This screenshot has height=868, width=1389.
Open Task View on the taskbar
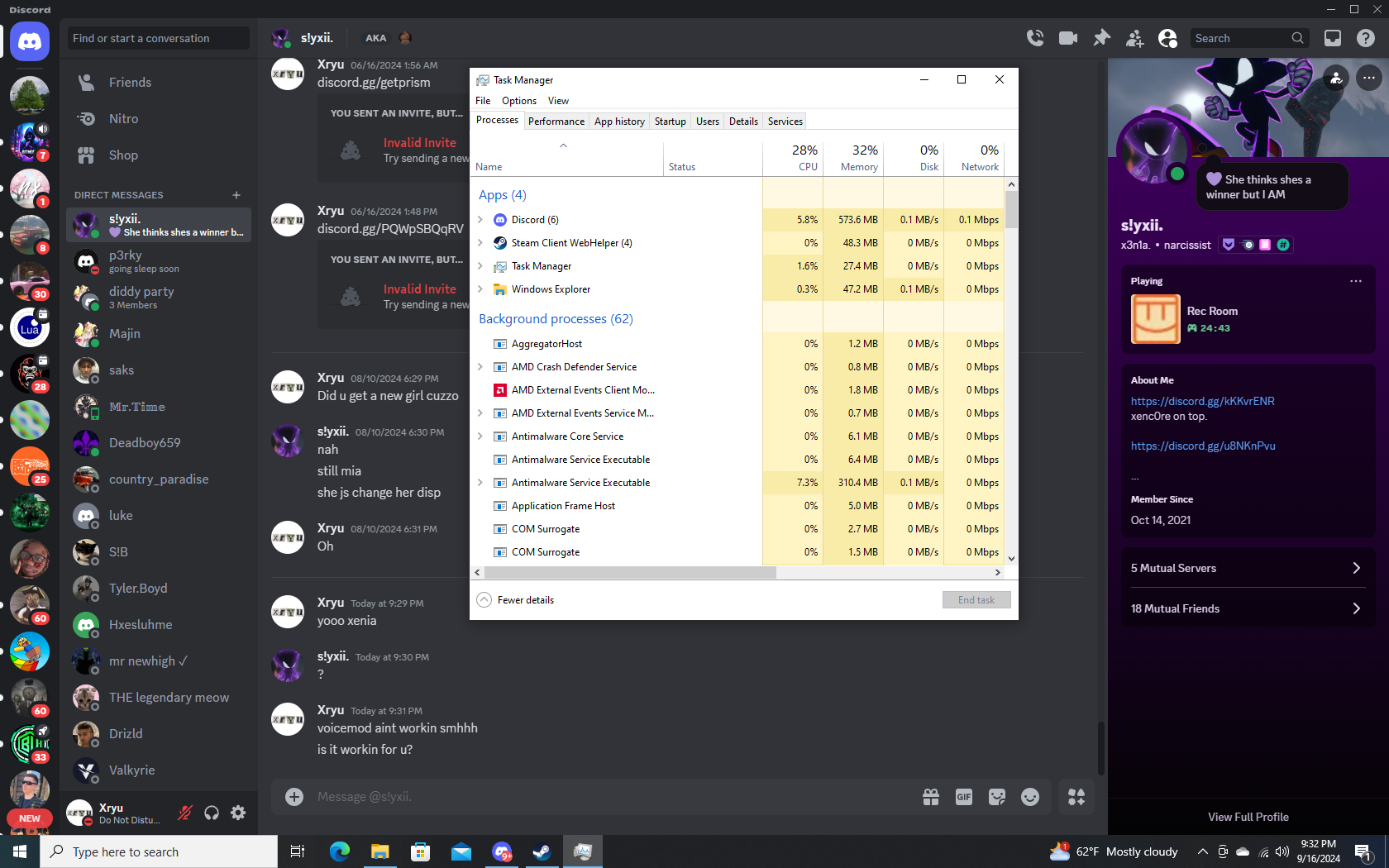[298, 851]
